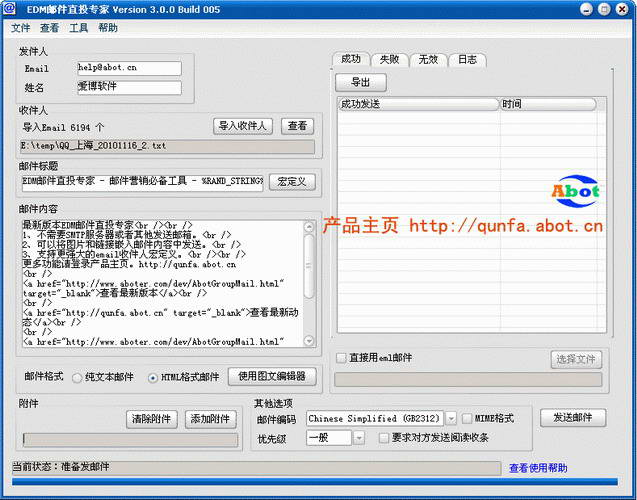Viewport: 637px width, 500px height.
Task: Click the 宏定义 button
Action: tap(292, 182)
